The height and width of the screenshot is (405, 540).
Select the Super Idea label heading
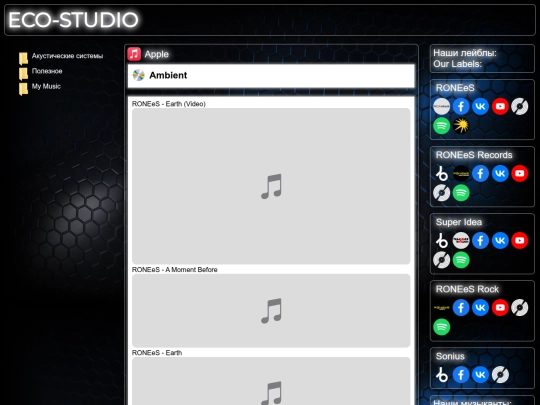point(459,222)
